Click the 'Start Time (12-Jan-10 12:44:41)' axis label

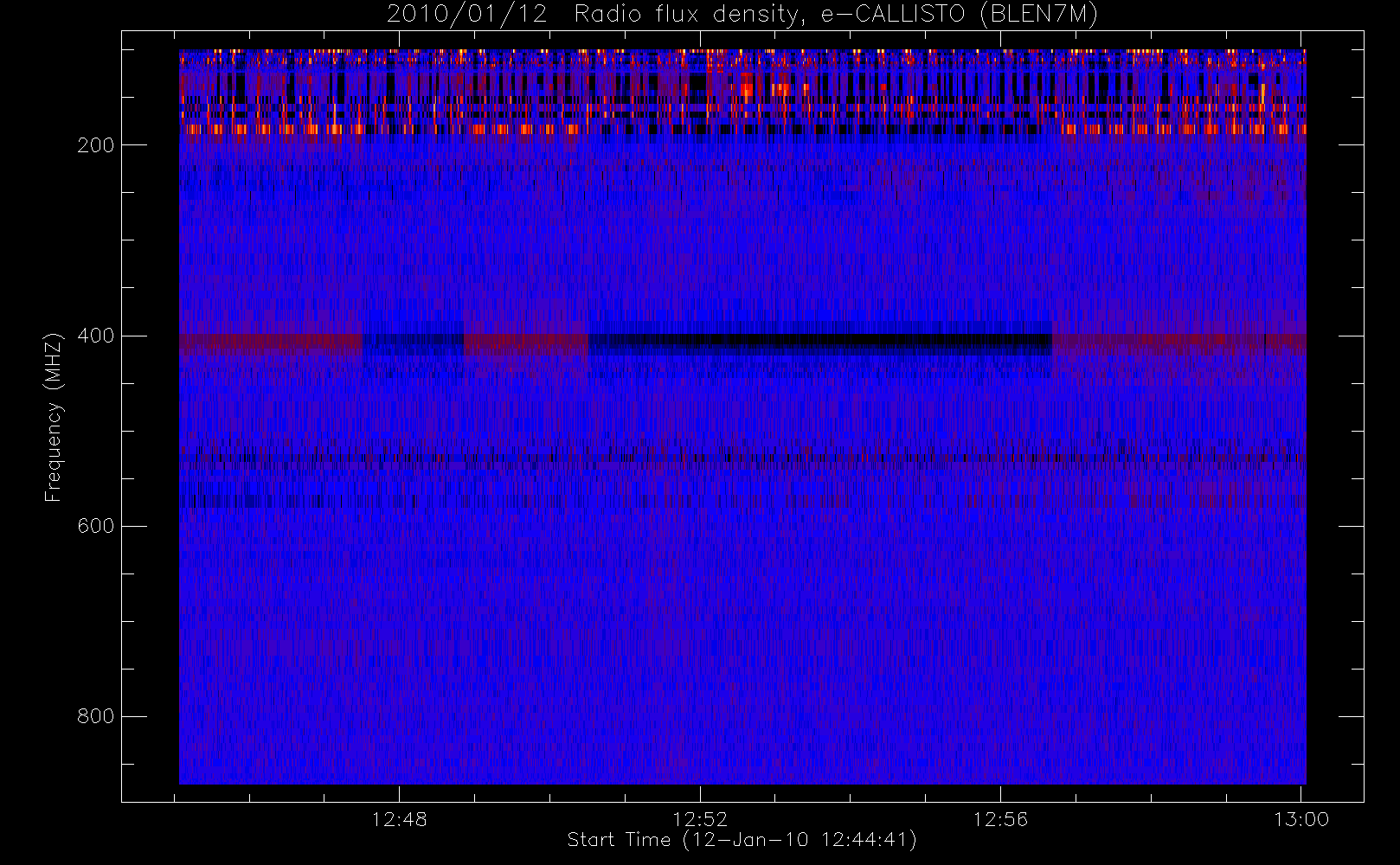click(742, 840)
